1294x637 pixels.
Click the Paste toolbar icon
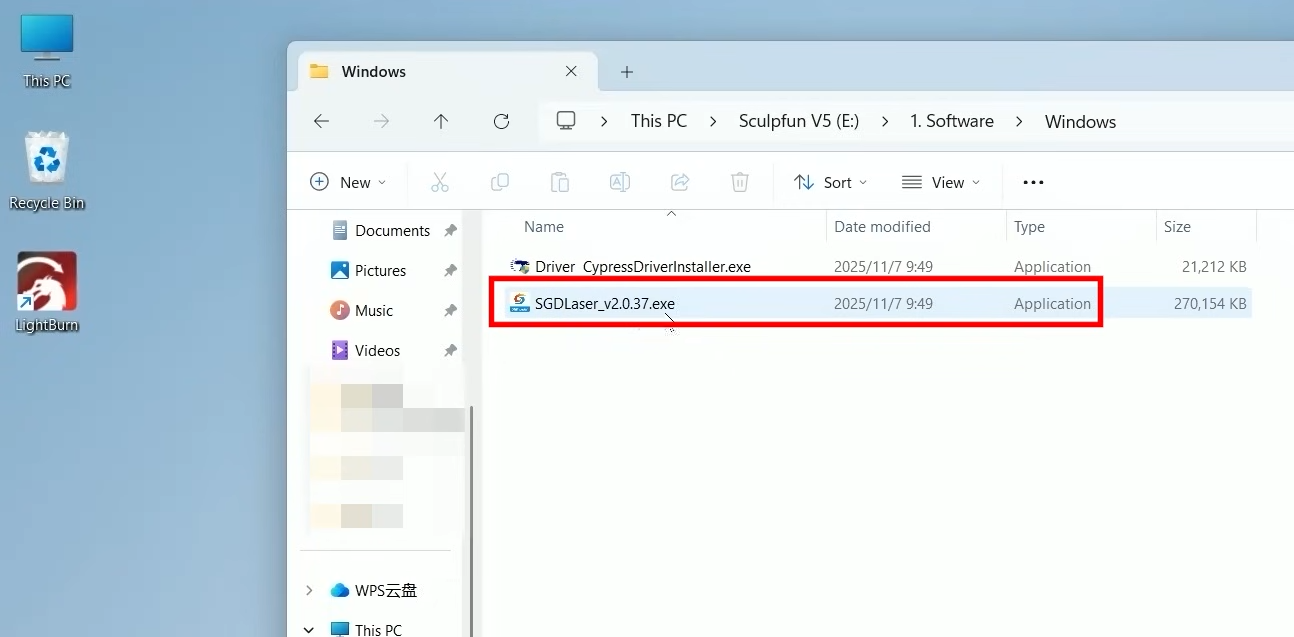tap(560, 182)
